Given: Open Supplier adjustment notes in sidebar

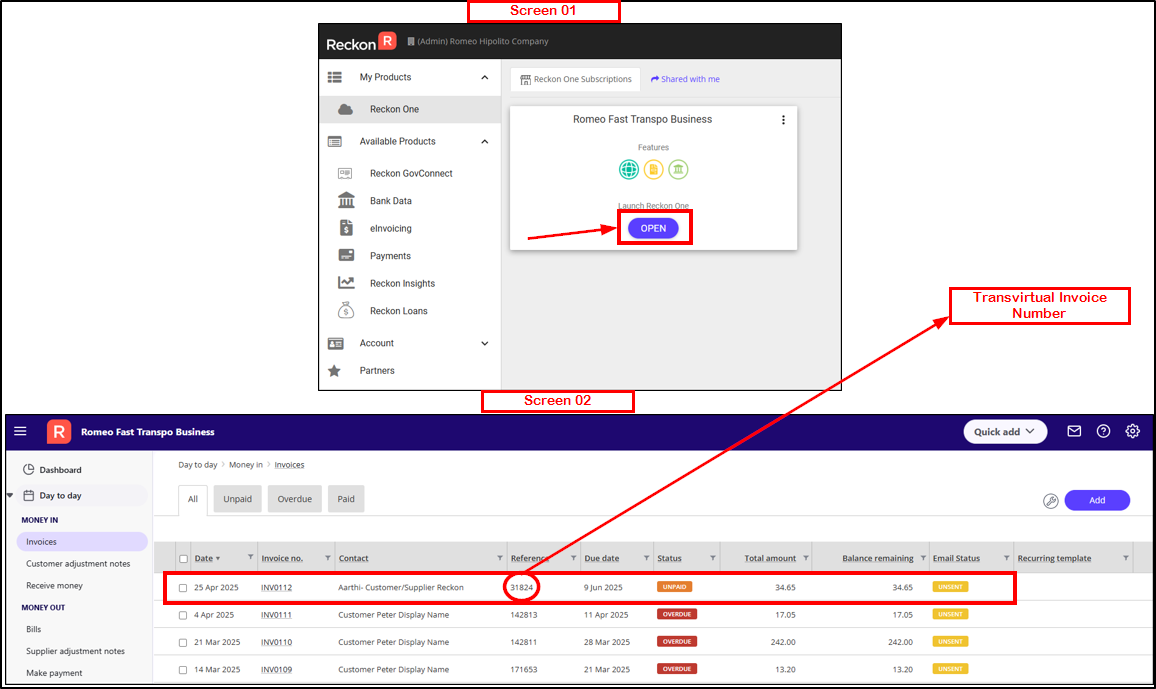Looking at the screenshot, I should pyautogui.click(x=75, y=651).
